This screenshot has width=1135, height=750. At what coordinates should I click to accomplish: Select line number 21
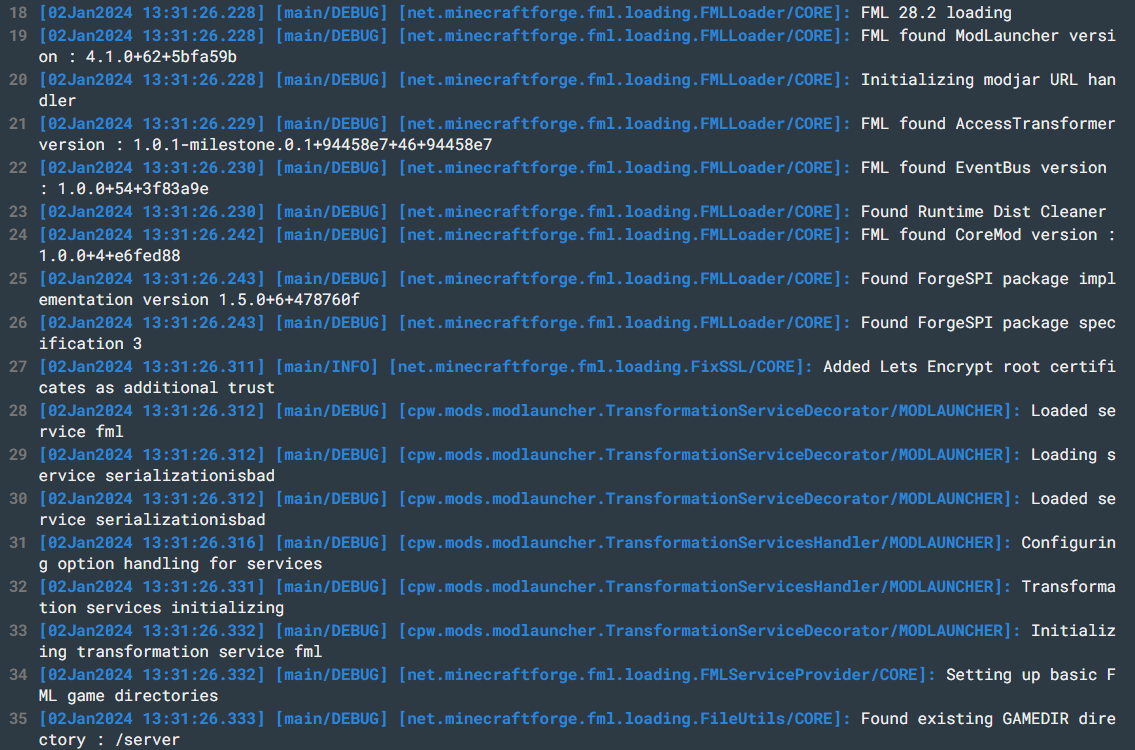pos(18,124)
